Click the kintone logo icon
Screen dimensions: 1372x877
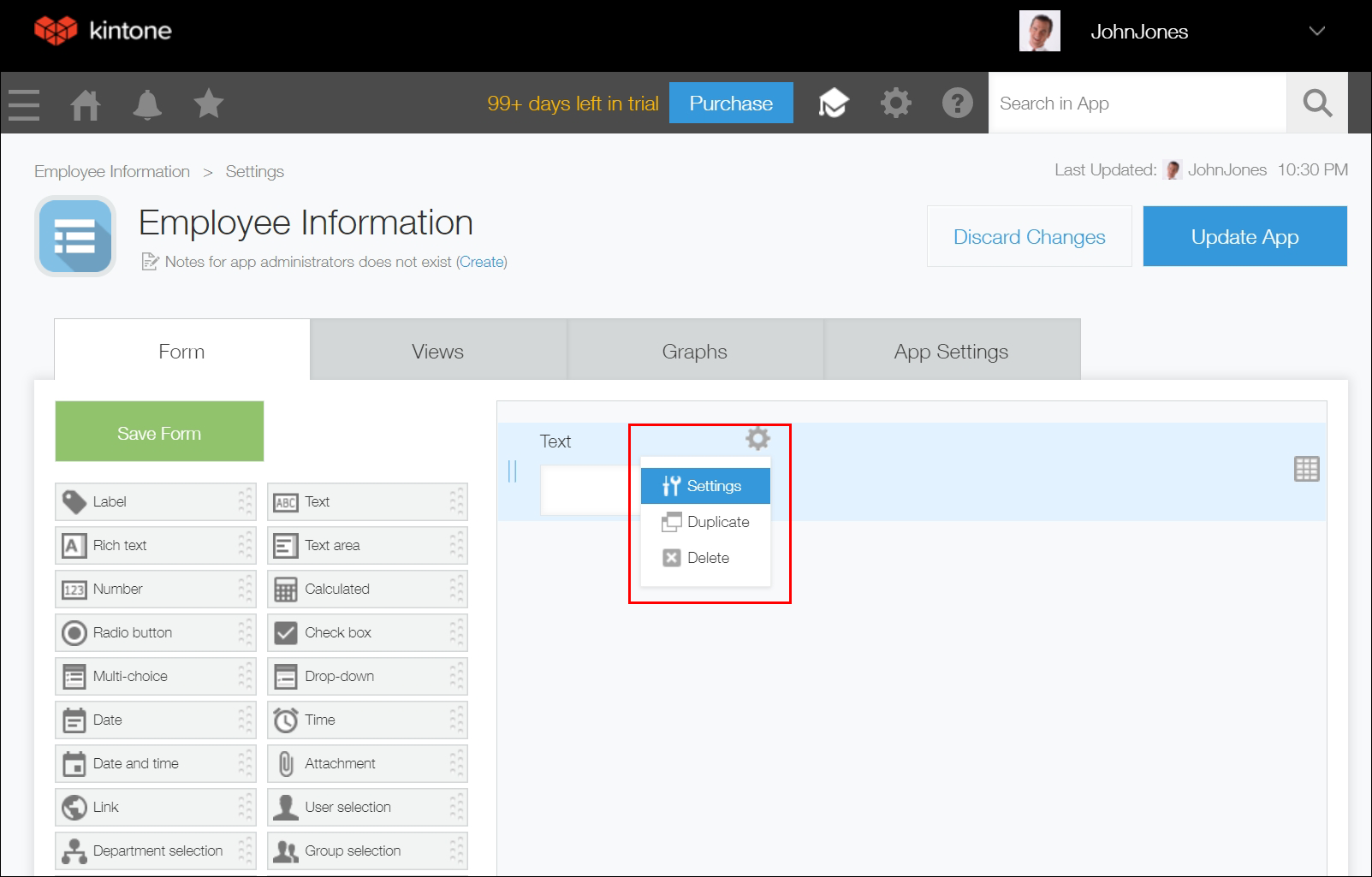click(57, 30)
